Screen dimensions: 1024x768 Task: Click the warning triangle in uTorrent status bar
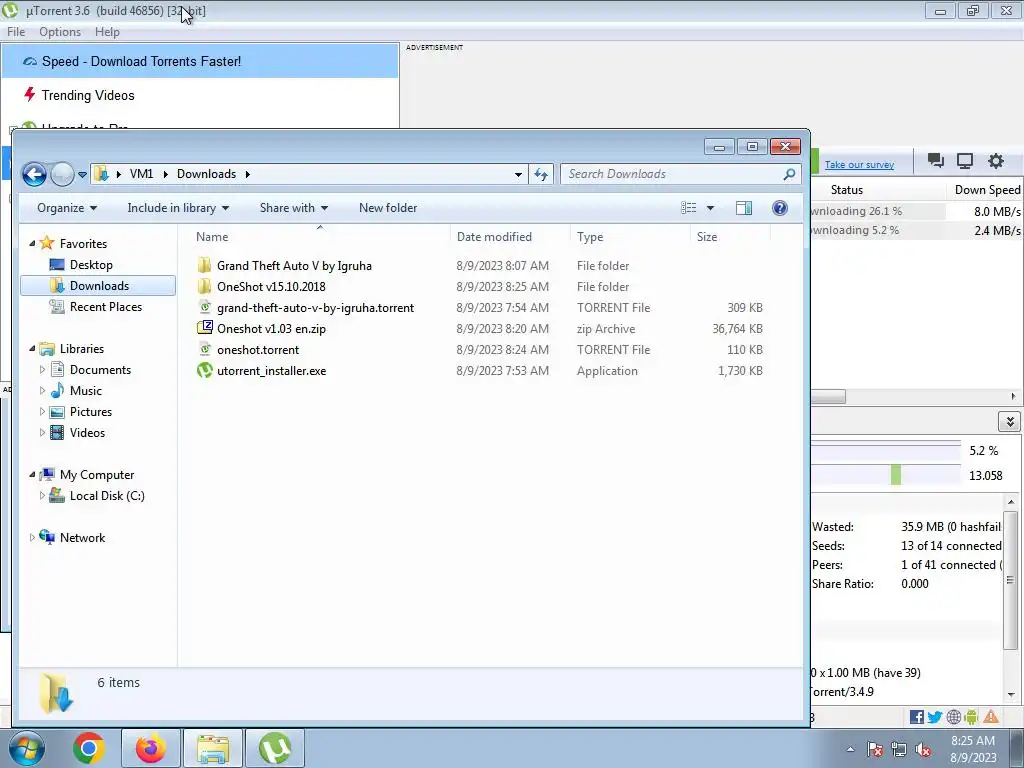point(991,717)
